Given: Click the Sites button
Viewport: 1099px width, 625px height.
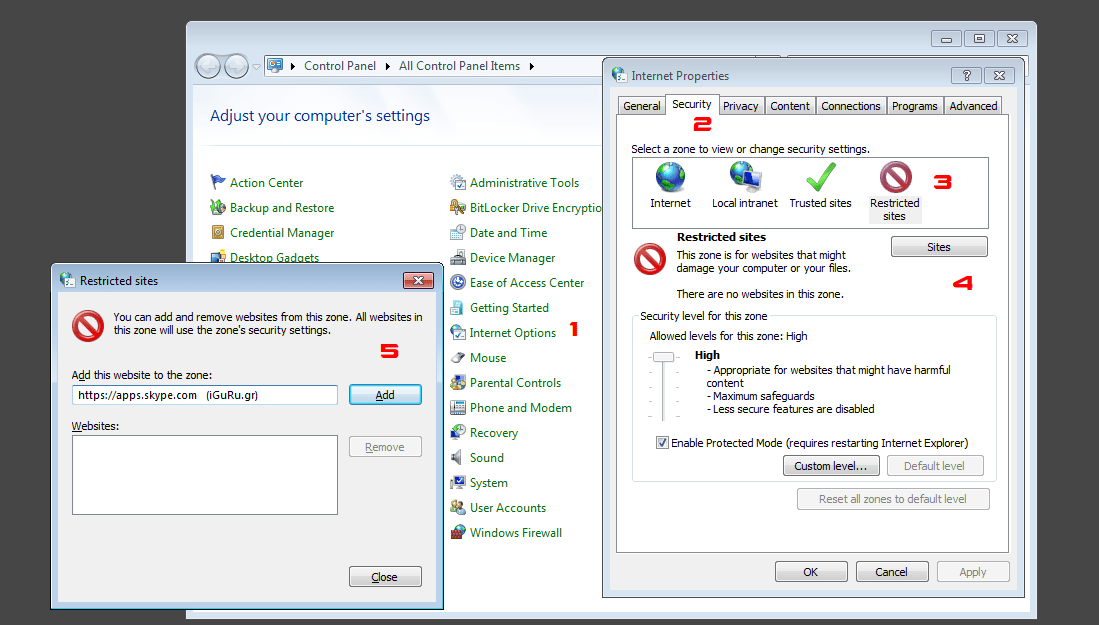Looking at the screenshot, I should pos(939,247).
